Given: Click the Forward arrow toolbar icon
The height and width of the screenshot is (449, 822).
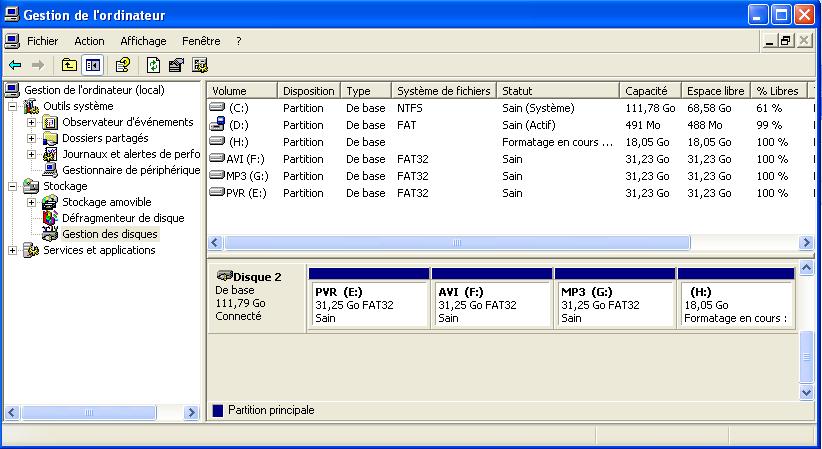Looking at the screenshot, I should coord(37,65).
